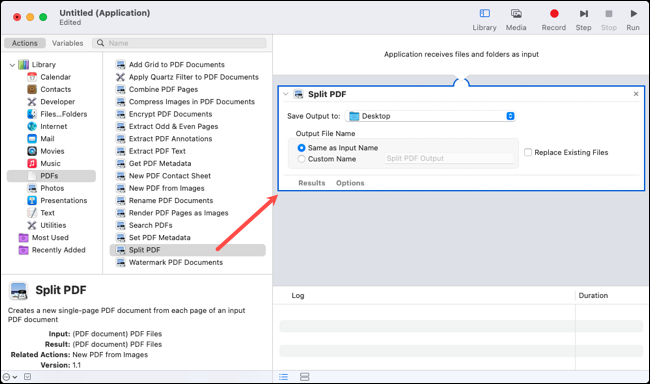This screenshot has width=650, height=384.
Task: Select the Internet category
Action: [53, 126]
